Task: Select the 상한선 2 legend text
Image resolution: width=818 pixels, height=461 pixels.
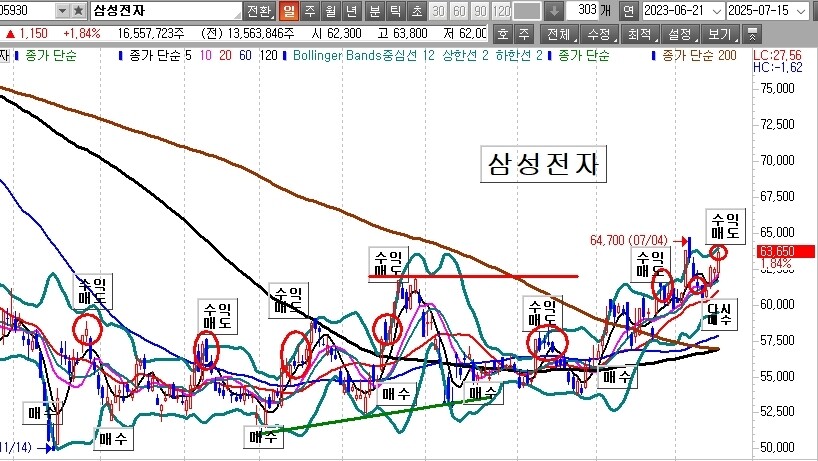Action: pos(465,55)
